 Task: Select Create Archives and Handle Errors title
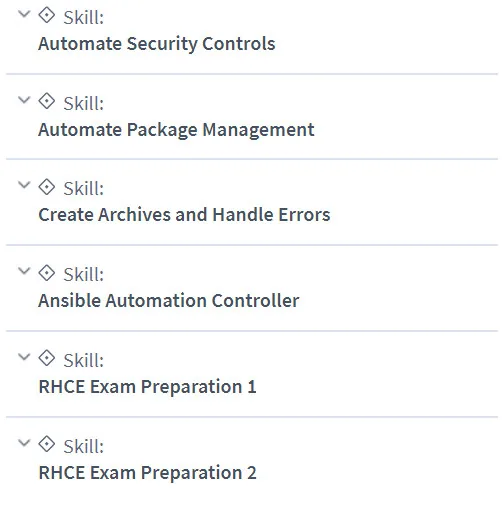point(184,215)
